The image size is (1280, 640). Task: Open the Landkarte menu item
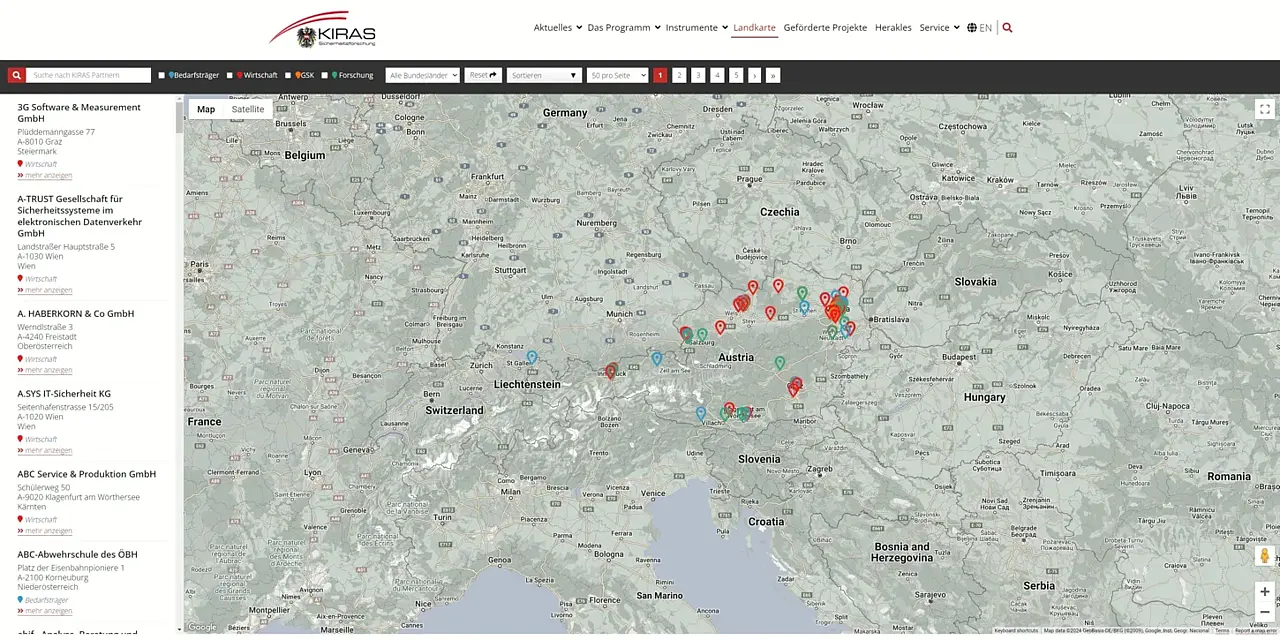(754, 28)
